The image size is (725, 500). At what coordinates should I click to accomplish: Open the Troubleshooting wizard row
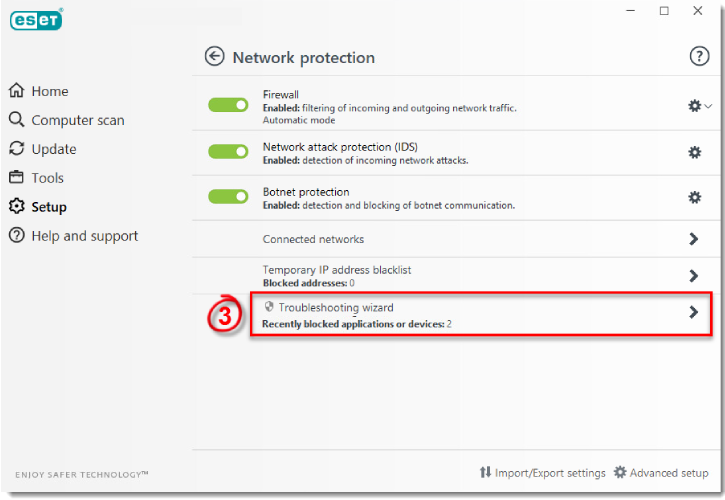(x=481, y=314)
